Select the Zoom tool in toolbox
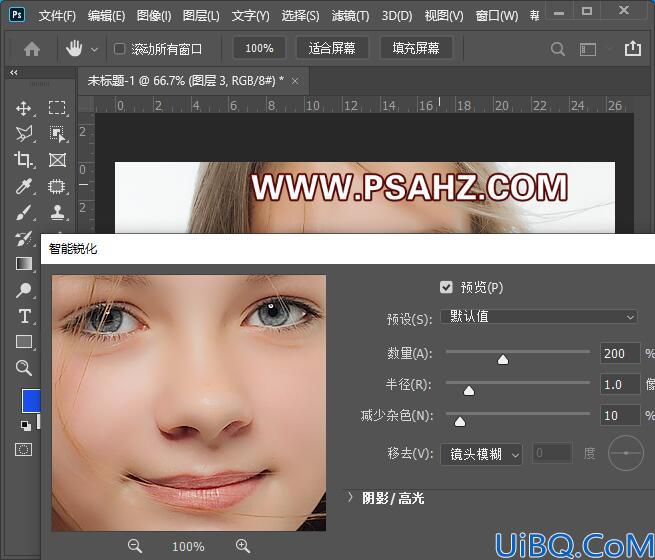Screen dimensions: 655x560 click(x=23, y=368)
